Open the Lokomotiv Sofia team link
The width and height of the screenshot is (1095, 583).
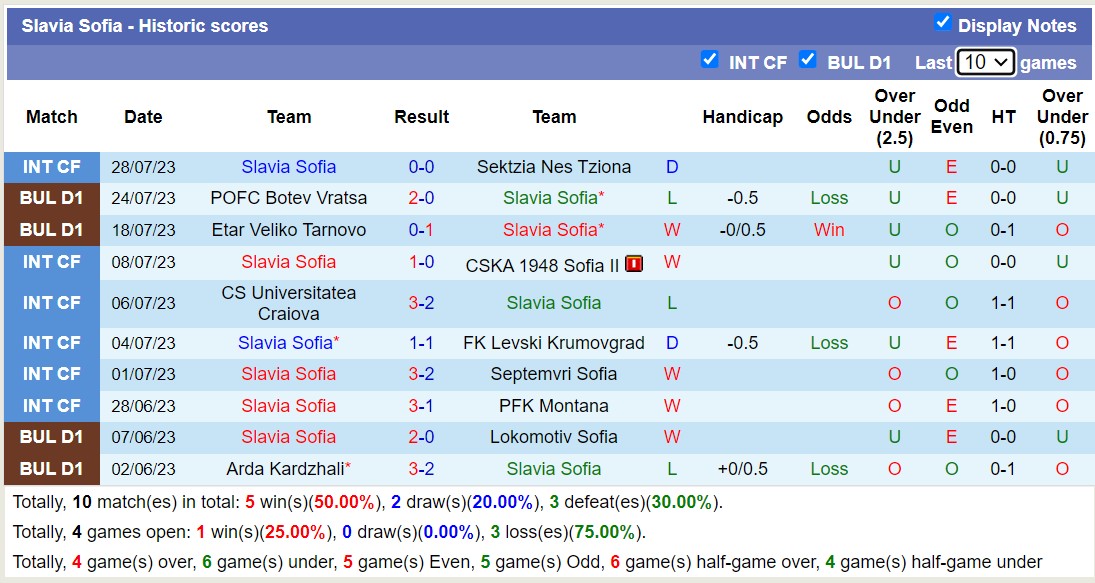(554, 437)
